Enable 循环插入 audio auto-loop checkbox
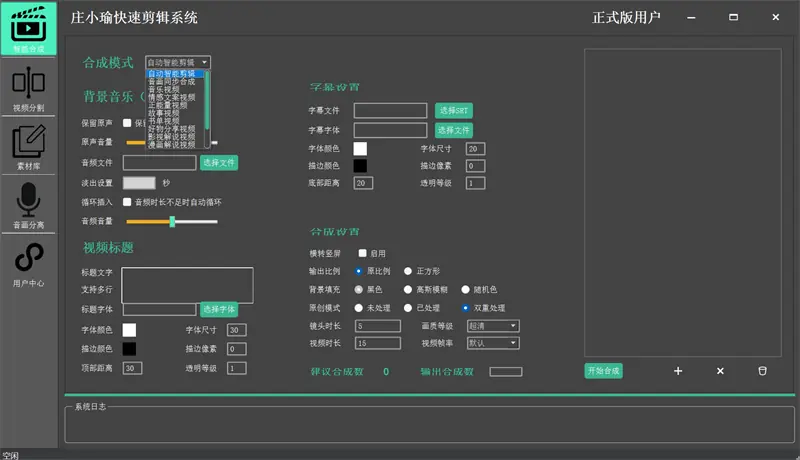Viewport: 800px width, 460px height. [127, 202]
